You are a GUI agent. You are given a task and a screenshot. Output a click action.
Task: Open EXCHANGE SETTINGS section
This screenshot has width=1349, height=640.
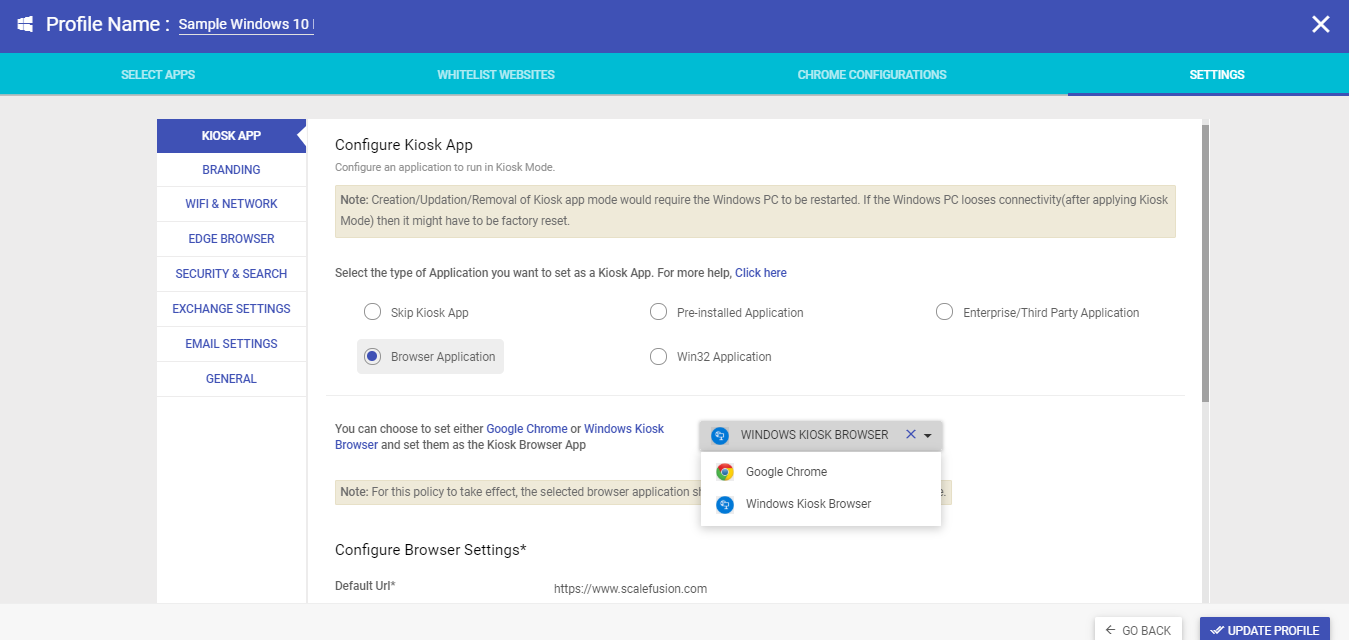coord(231,309)
